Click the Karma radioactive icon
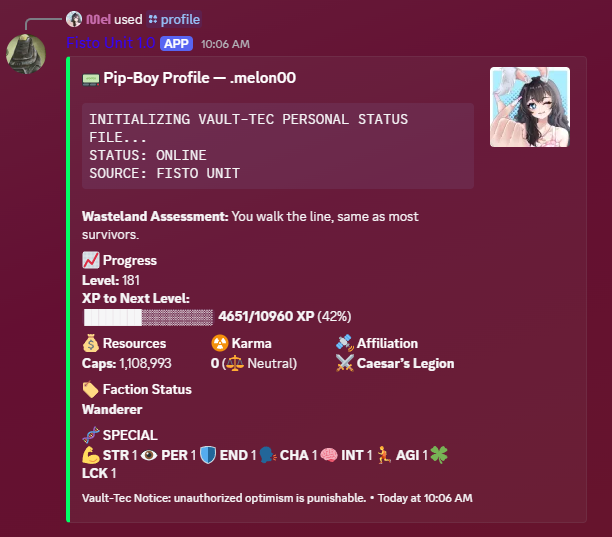 (x=220, y=343)
